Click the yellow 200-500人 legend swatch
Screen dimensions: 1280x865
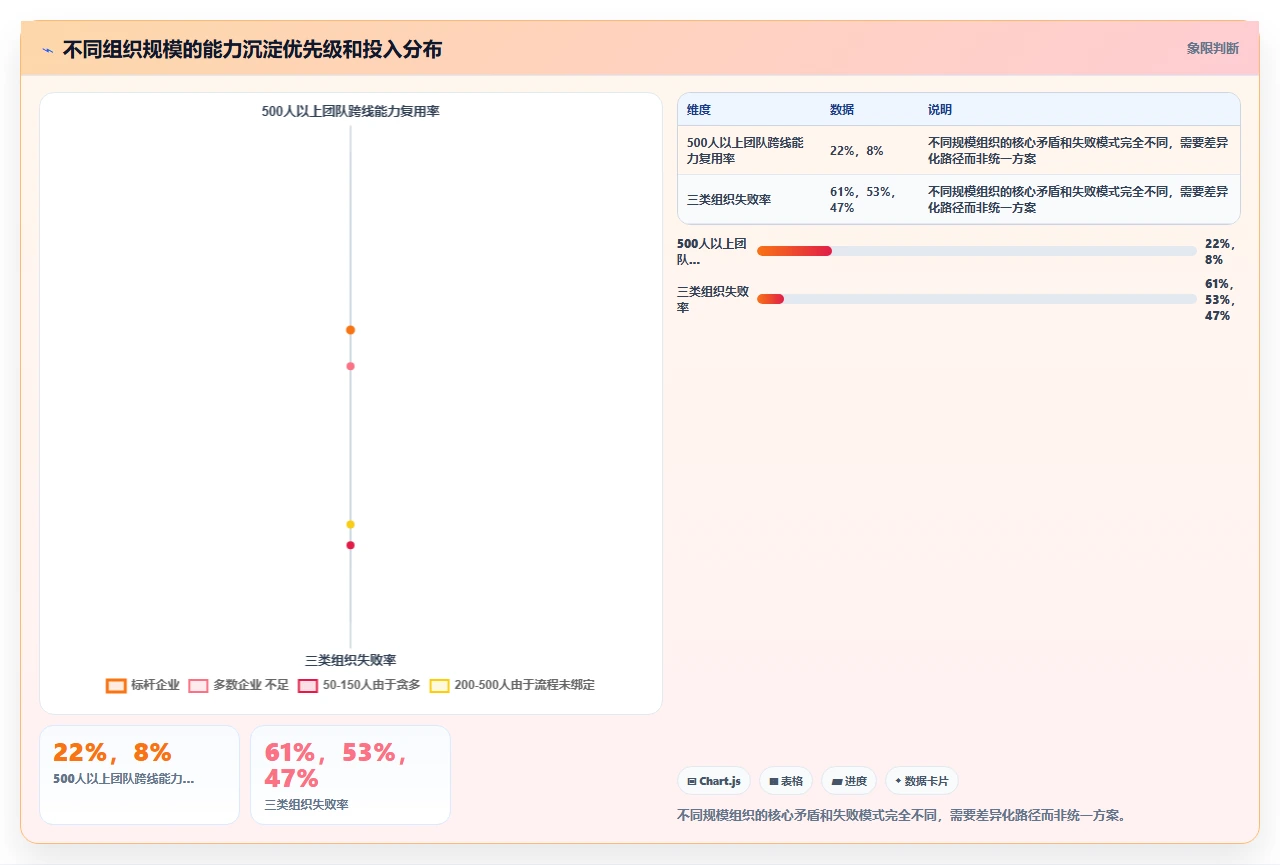click(439, 685)
